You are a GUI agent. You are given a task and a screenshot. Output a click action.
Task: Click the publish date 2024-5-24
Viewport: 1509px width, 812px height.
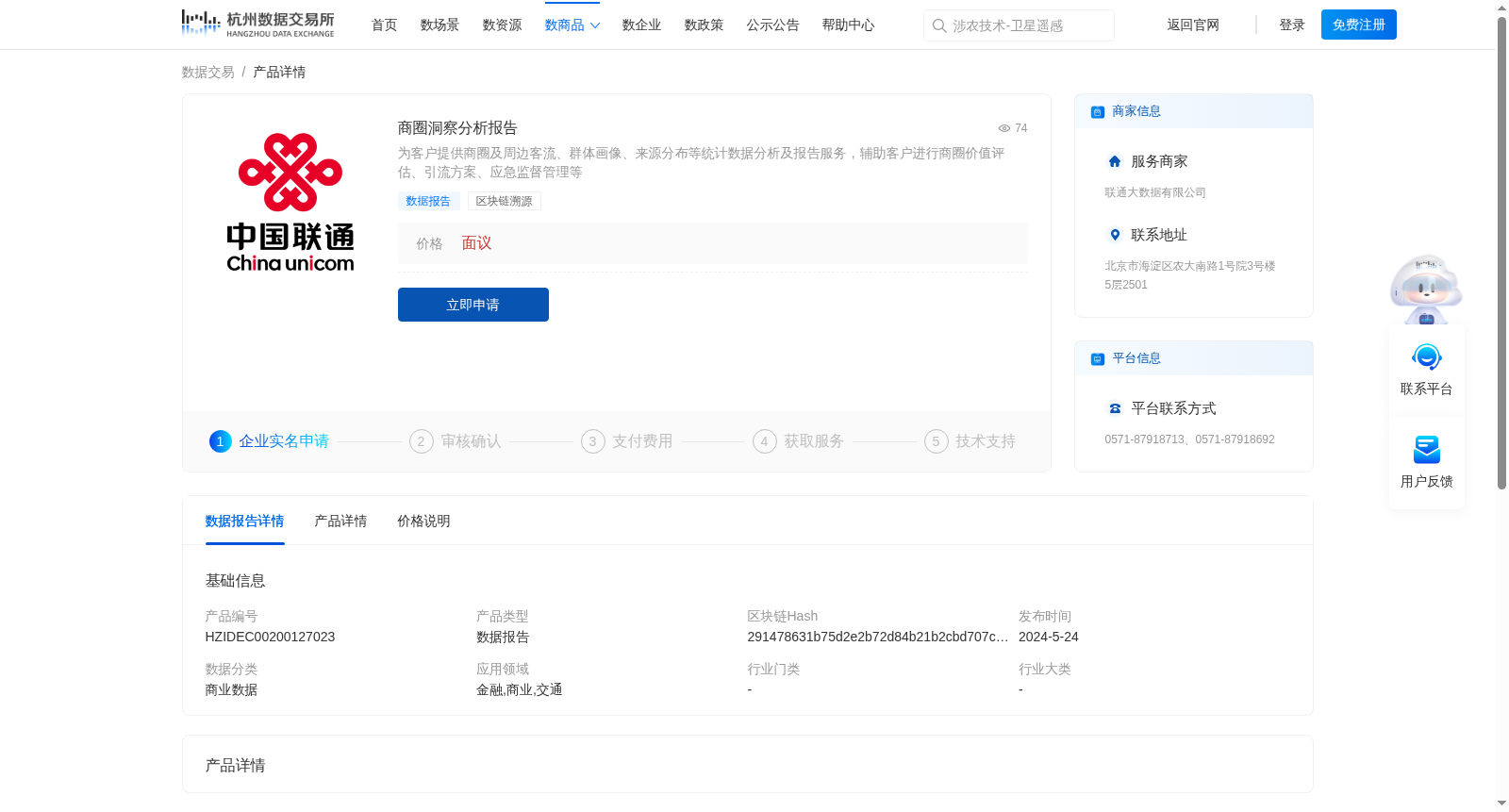pos(1048,638)
